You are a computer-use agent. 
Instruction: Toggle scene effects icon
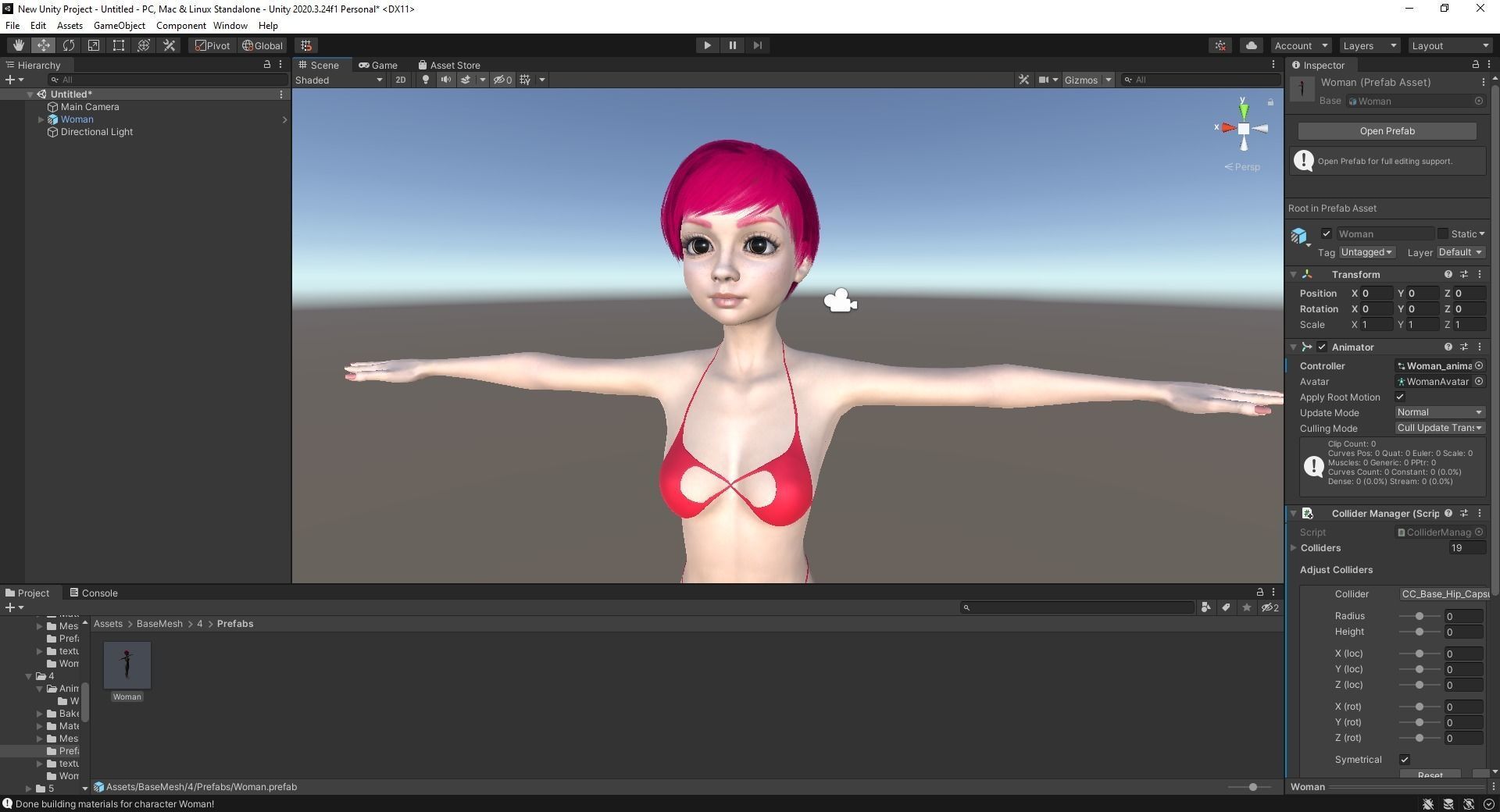click(x=466, y=80)
